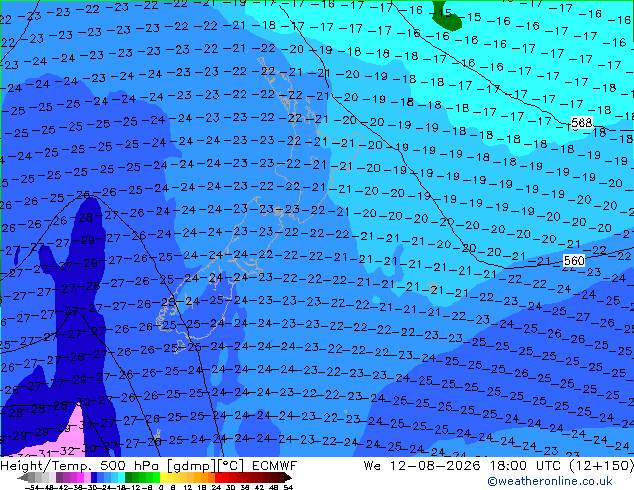
Task: Click the -54 value on the legend scale
Action: point(33,487)
